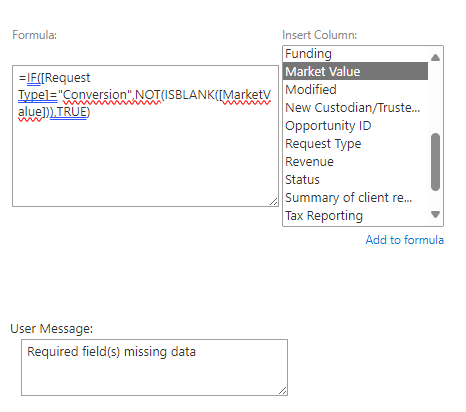Click the User Message box resize grip
The height and width of the screenshot is (412, 466).
click(283, 391)
